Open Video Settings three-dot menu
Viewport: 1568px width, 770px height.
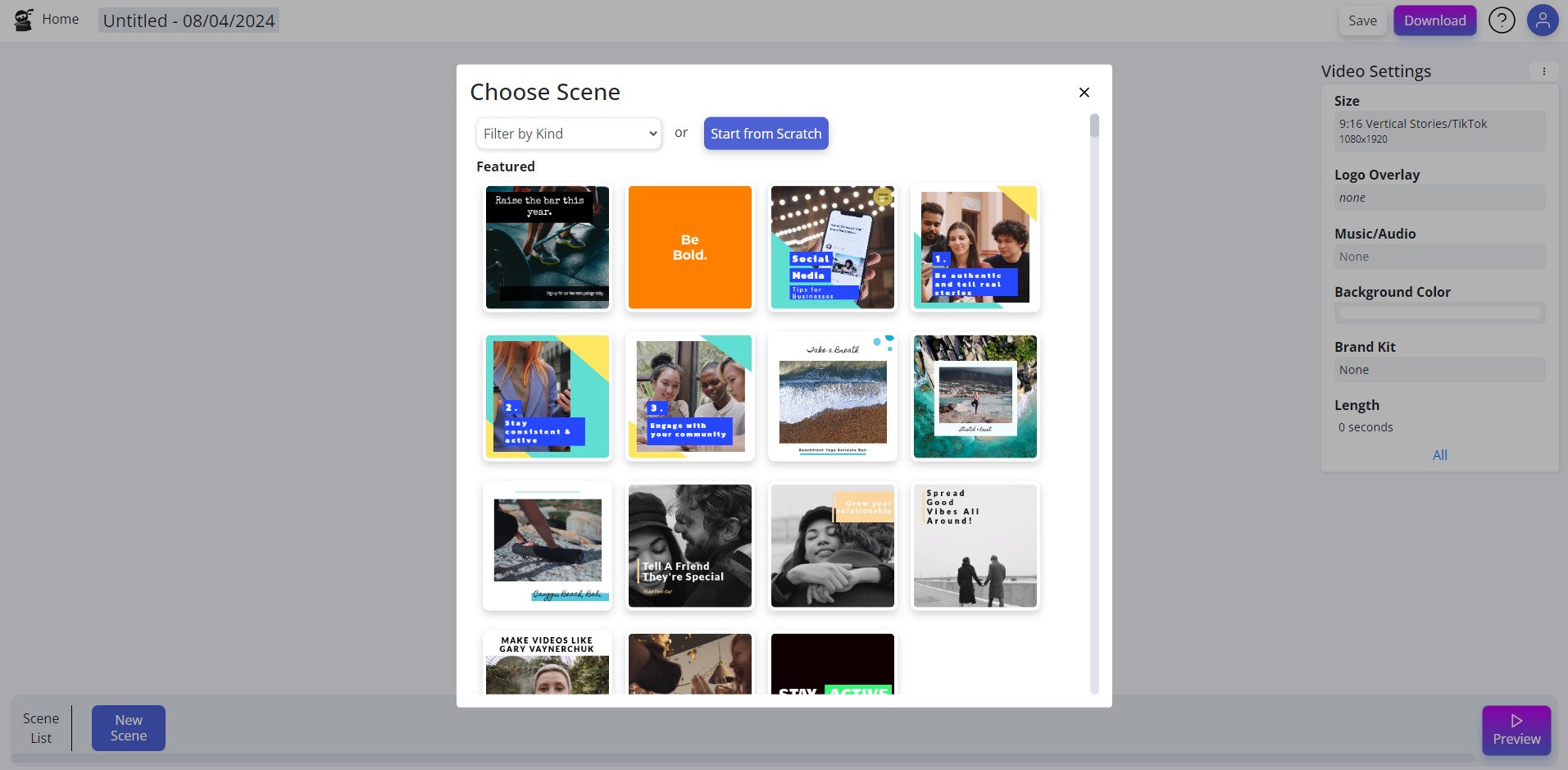coord(1544,71)
